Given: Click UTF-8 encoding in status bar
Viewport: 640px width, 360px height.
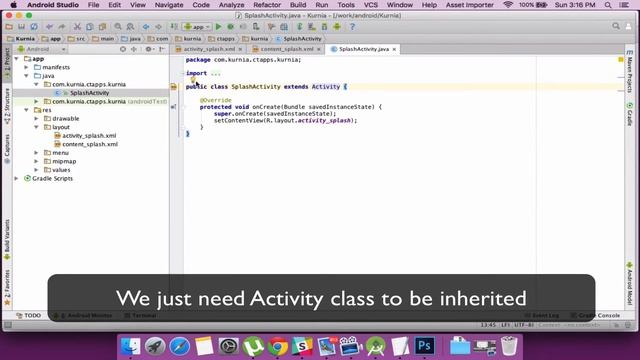Looking at the screenshot, I should (524, 325).
